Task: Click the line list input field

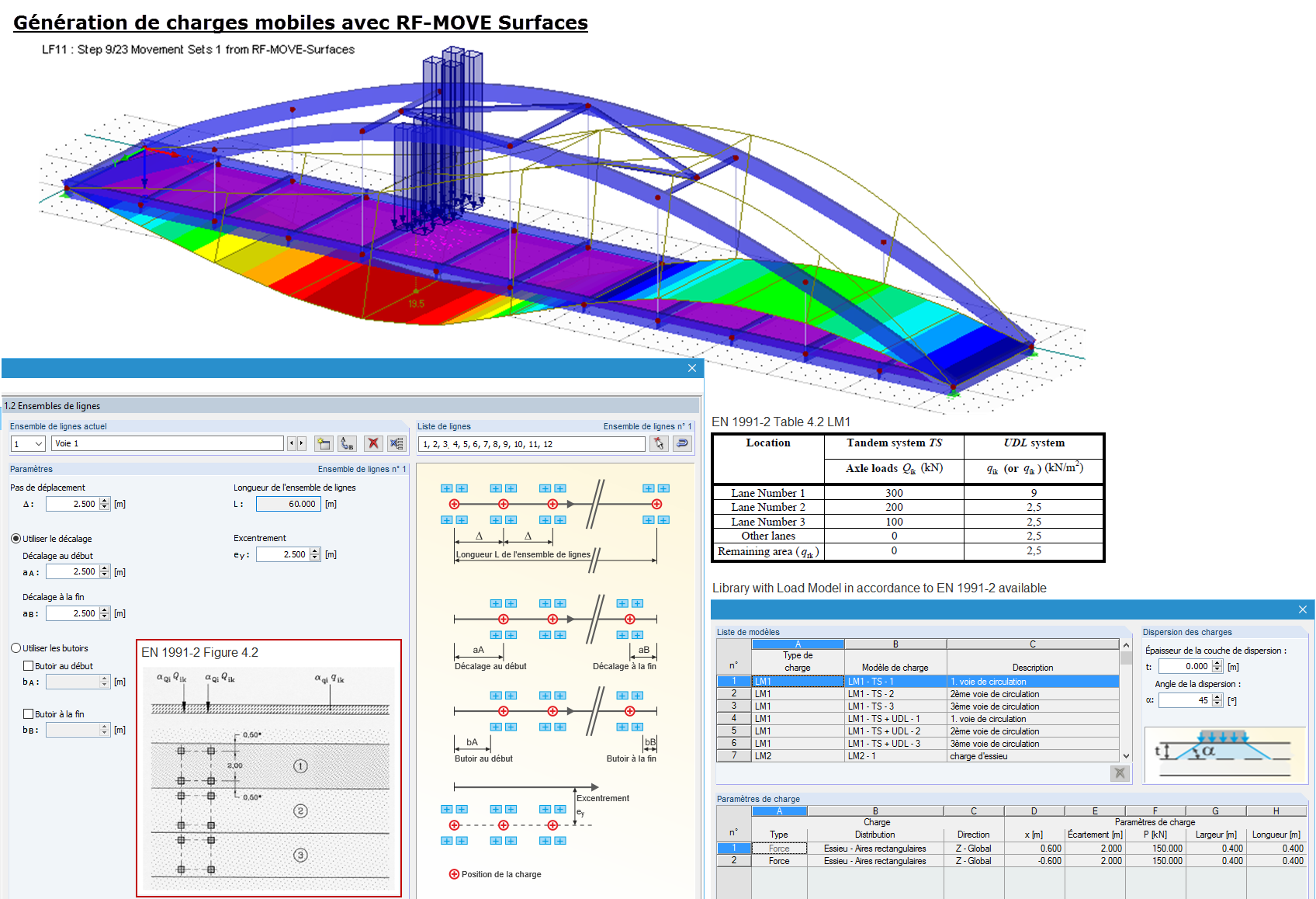Action: pyautogui.click(x=532, y=444)
